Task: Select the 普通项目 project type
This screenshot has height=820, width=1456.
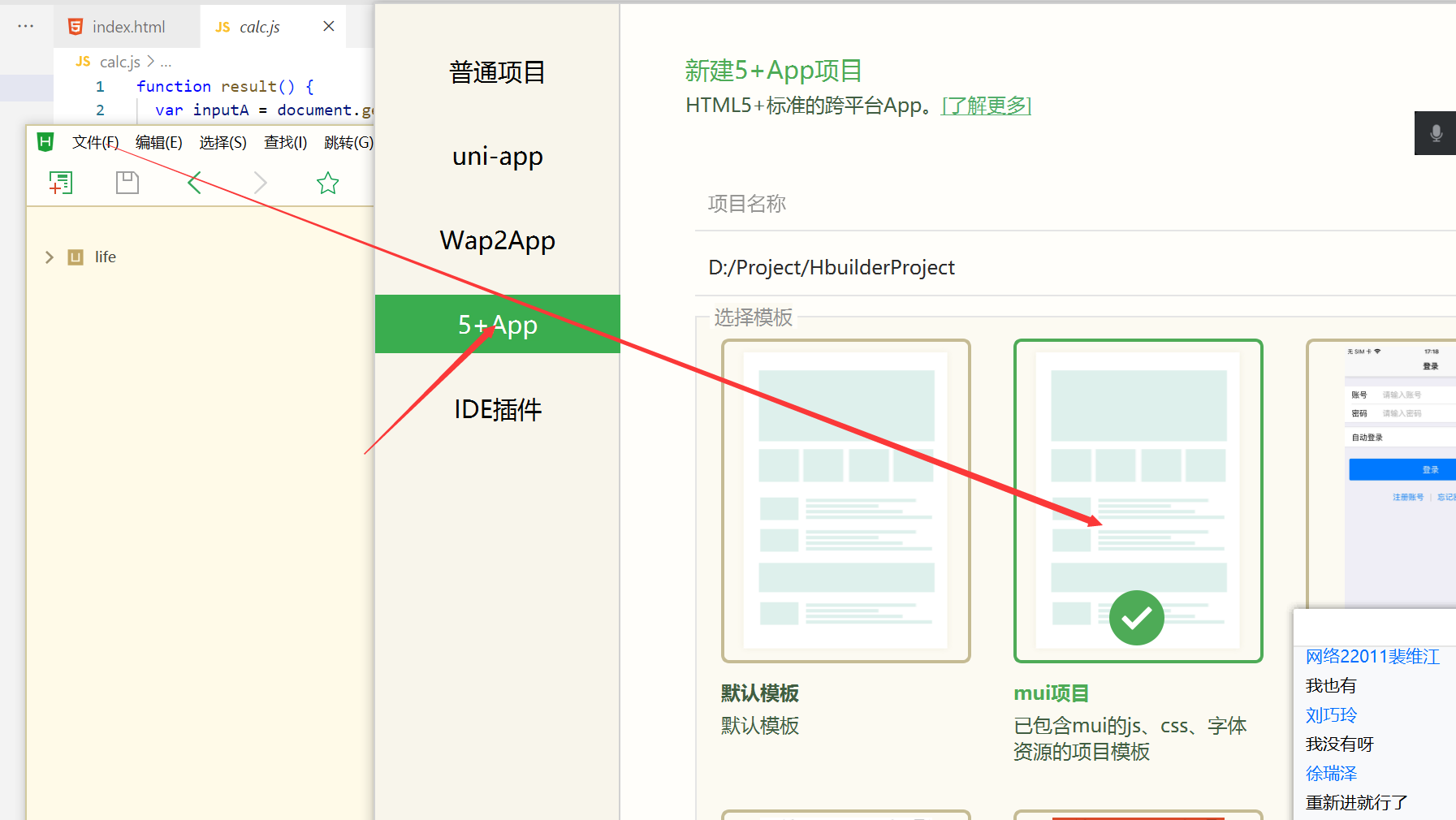Action: tap(497, 72)
